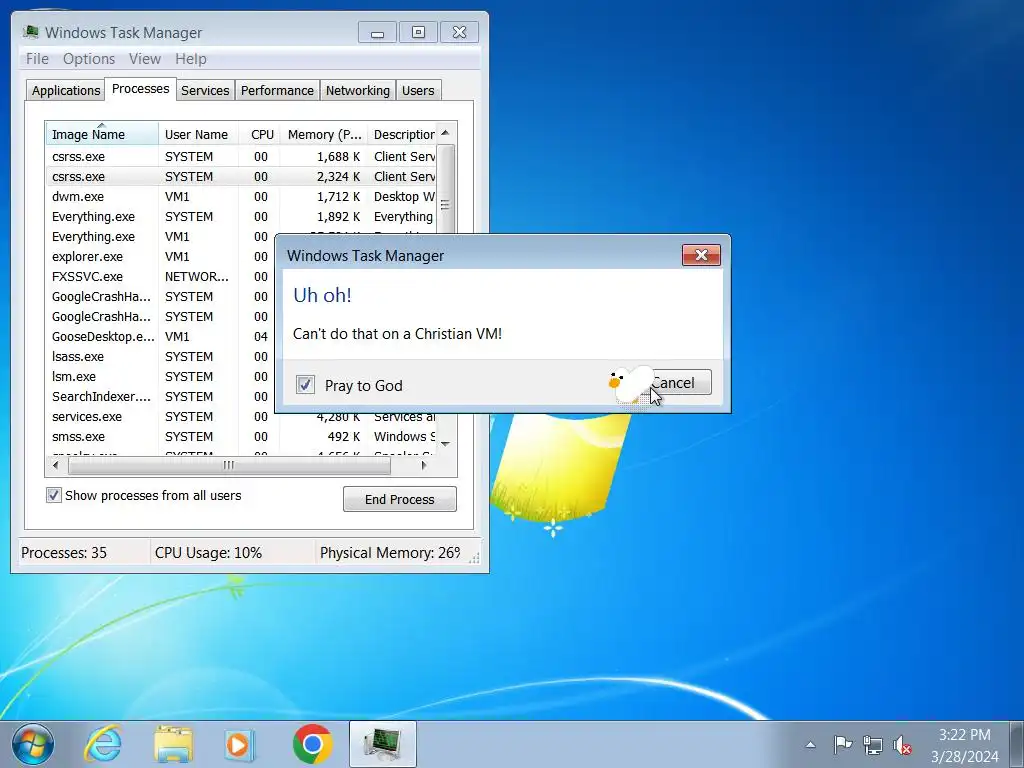1024x768 pixels.
Task: Sort by Description column header
Action: (x=402, y=134)
